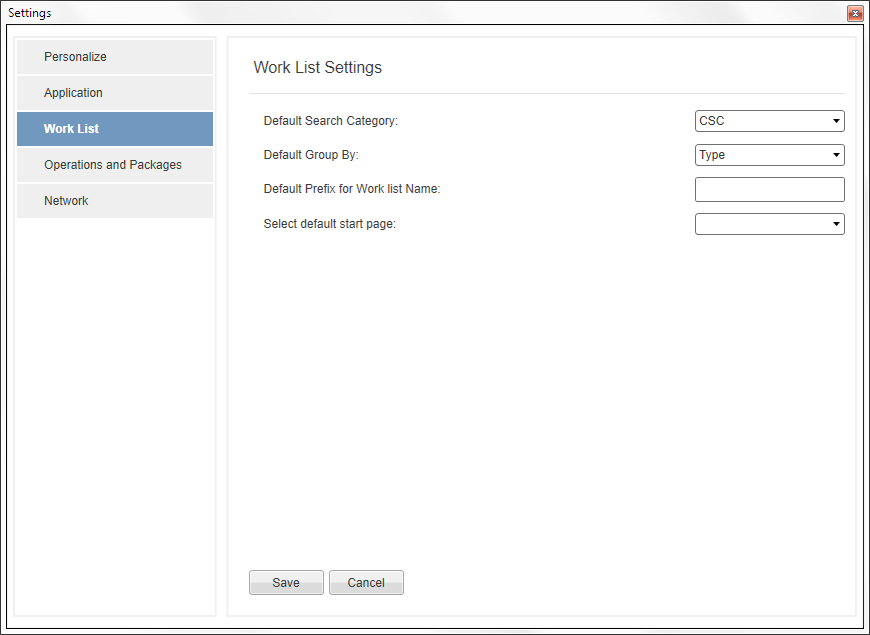The width and height of the screenshot is (870, 635).
Task: Click the CSC value in Default Search Category
Action: [712, 121]
